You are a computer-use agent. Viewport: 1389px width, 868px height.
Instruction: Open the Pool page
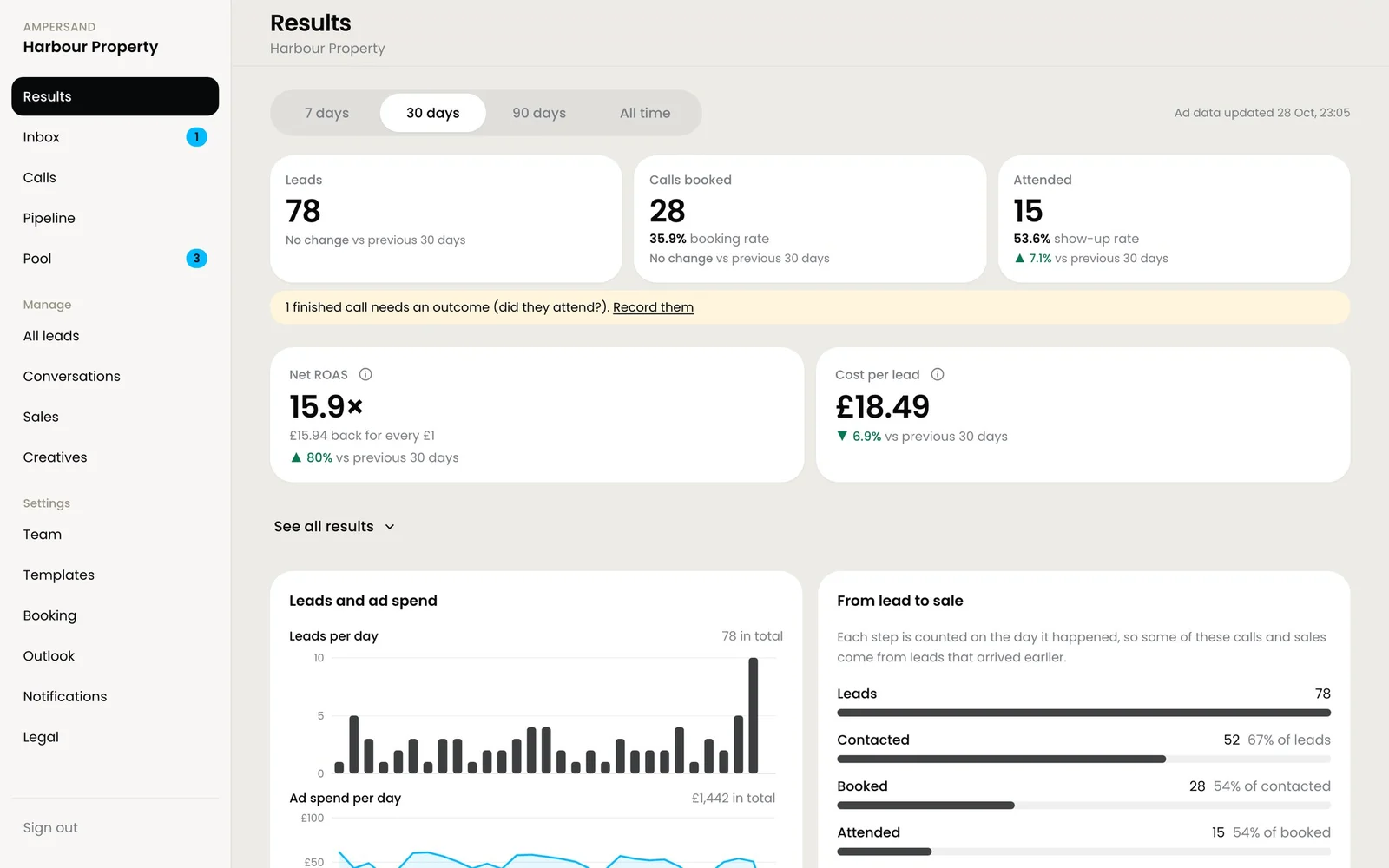(115, 259)
